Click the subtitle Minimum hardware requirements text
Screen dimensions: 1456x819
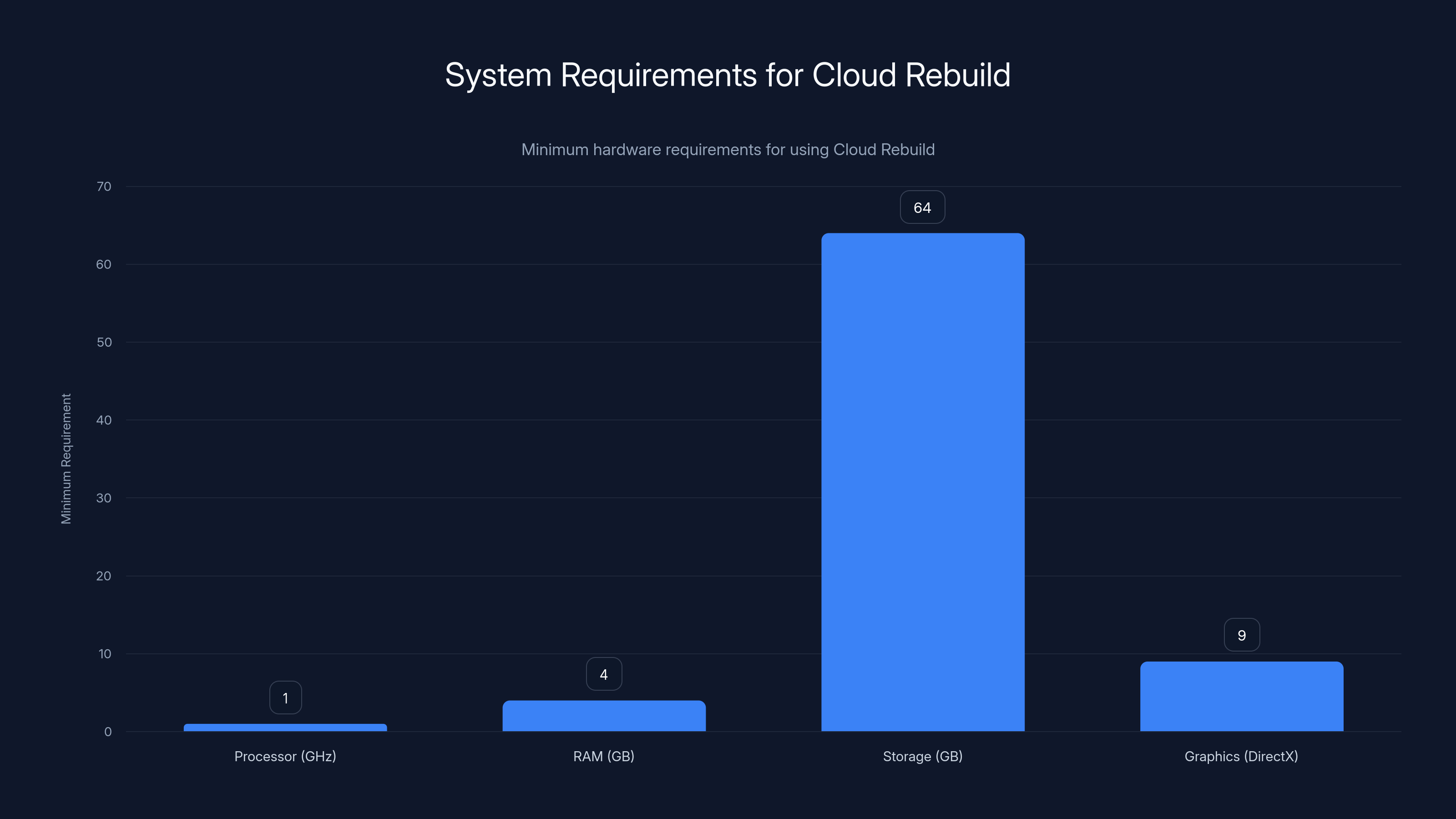(728, 150)
